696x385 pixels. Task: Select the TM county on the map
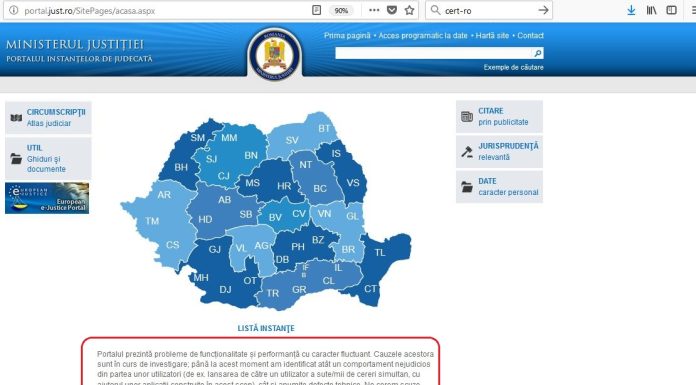[152, 221]
